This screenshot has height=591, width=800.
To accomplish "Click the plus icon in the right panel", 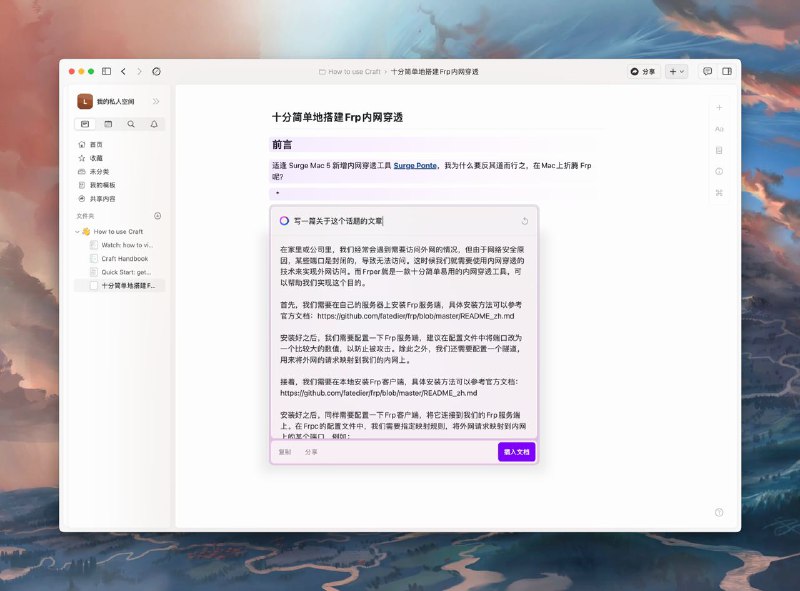I will pyautogui.click(x=719, y=107).
